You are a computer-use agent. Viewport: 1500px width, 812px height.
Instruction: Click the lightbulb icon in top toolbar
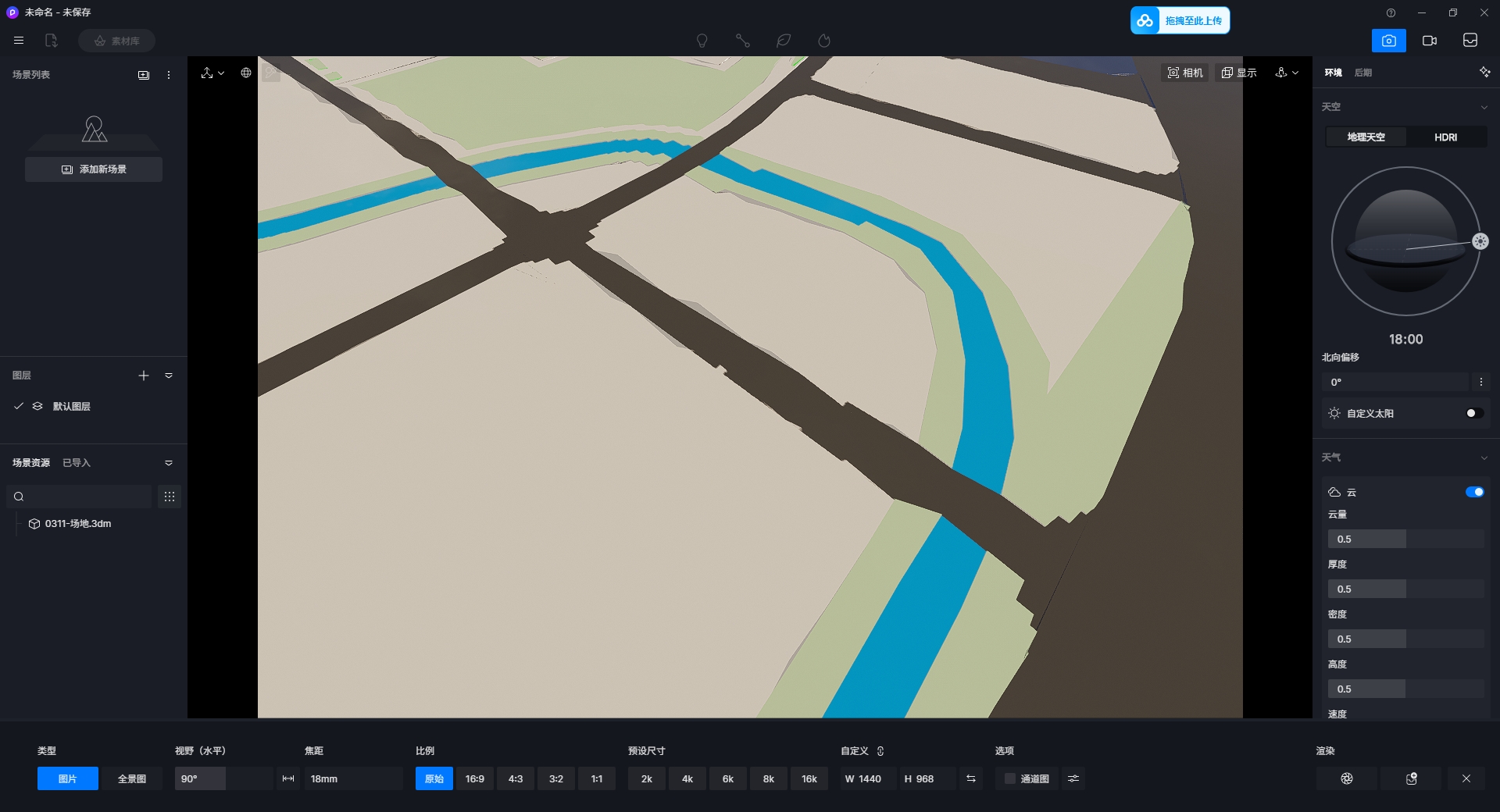point(702,41)
